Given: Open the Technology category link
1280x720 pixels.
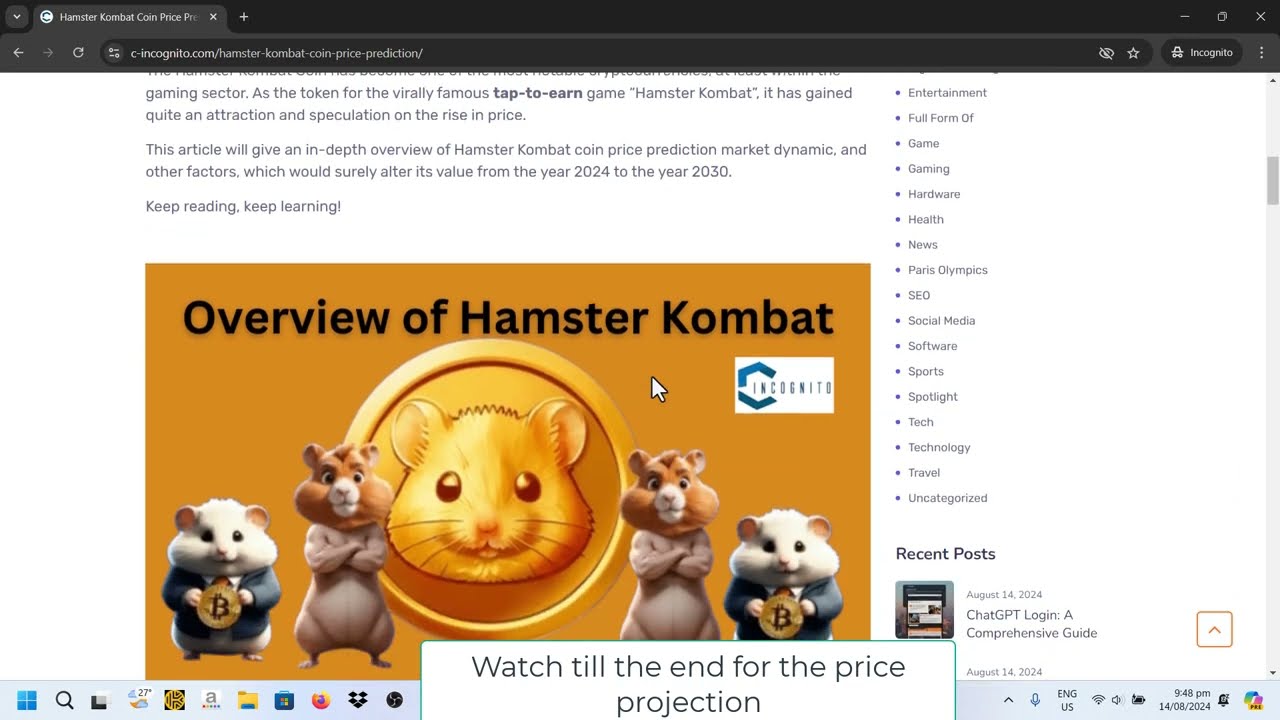Looking at the screenshot, I should [x=939, y=448].
